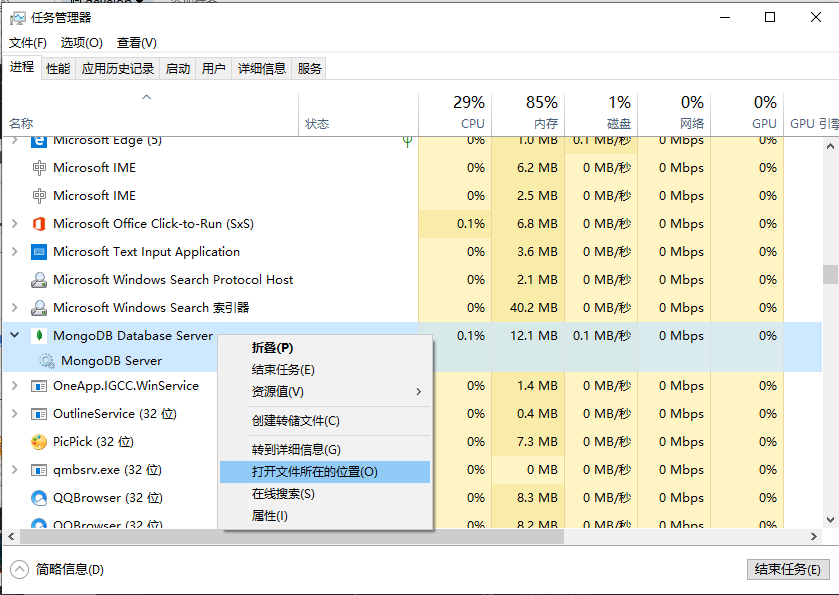Collapse the MongoDB Database Server group
Screen dimensions: 839x595
pyautogui.click(x=15, y=335)
